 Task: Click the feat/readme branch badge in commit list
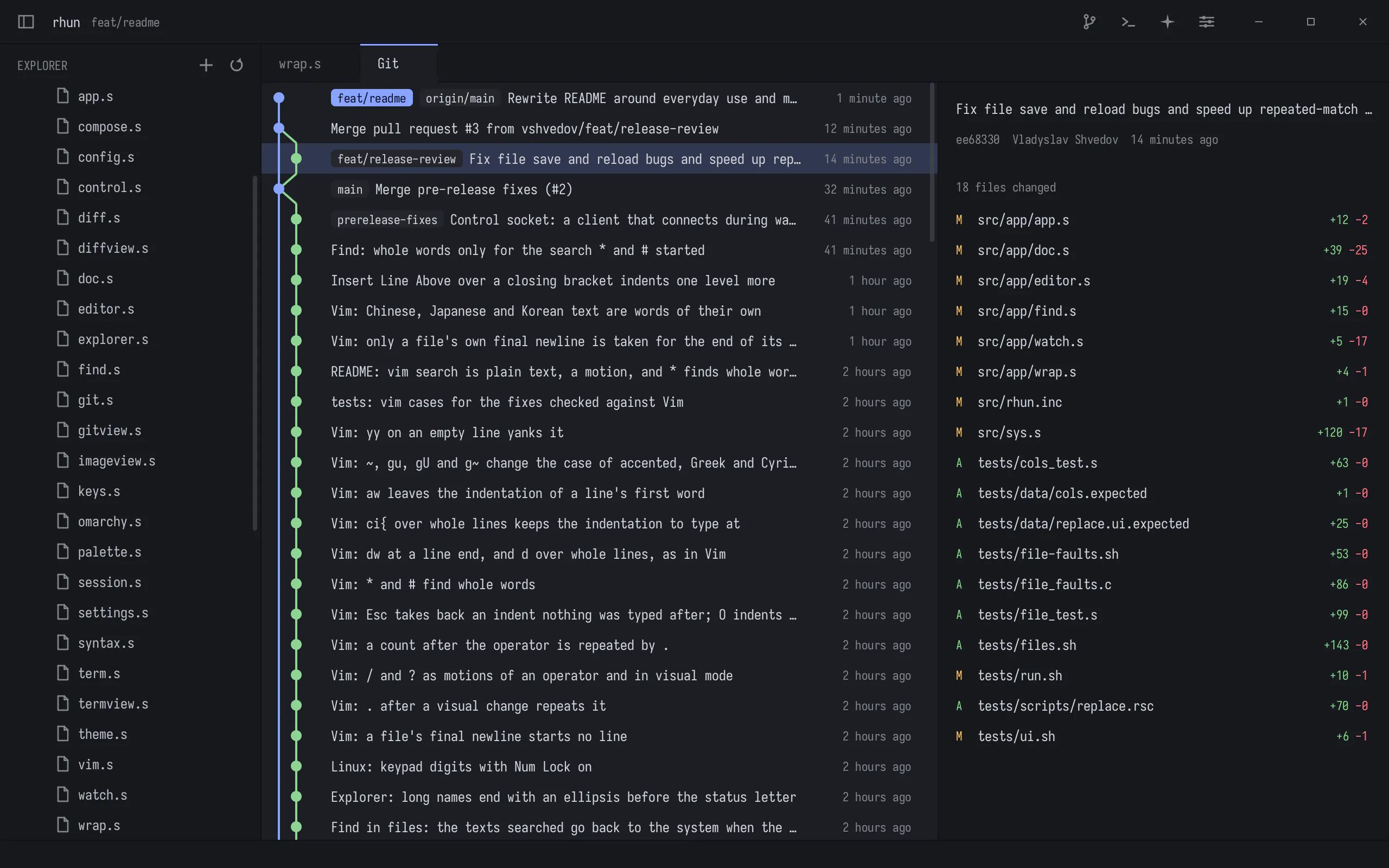coord(371,98)
